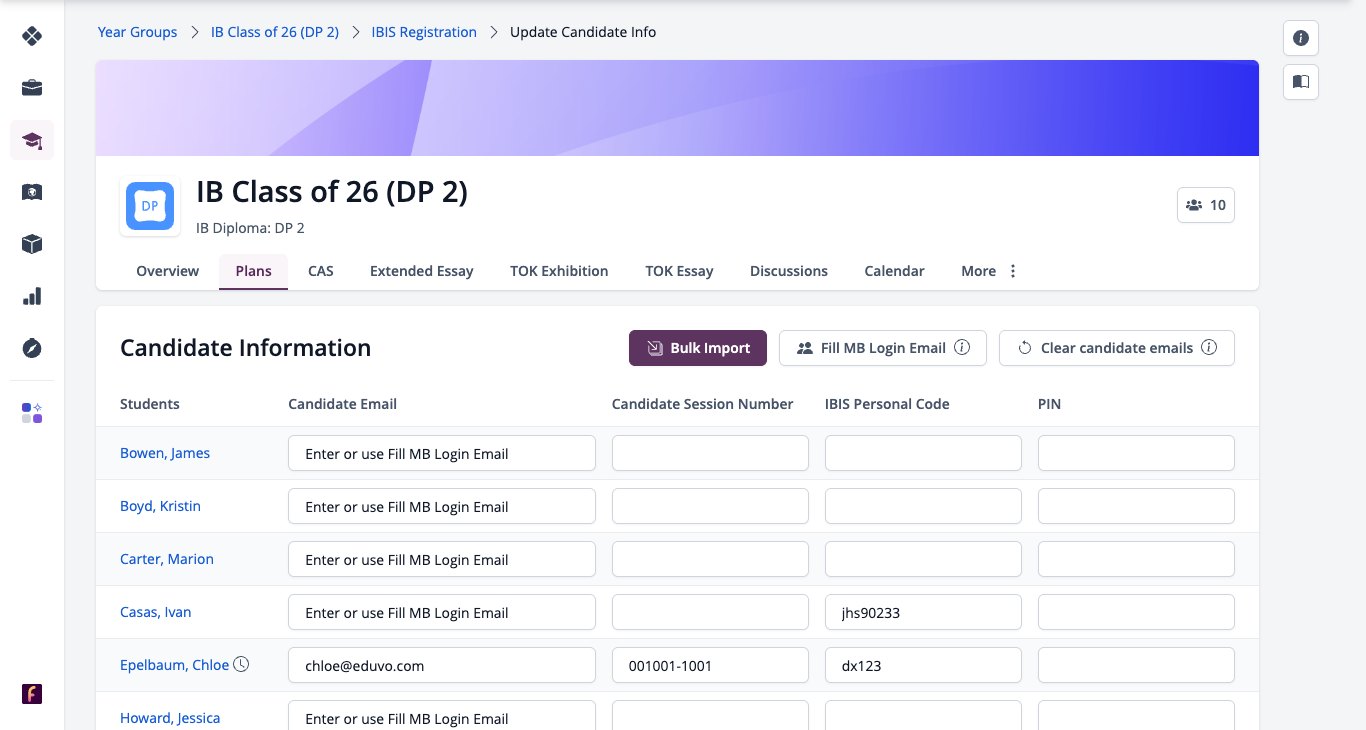Image resolution: width=1366 pixels, height=730 pixels.
Task: Click the info circle icon at top right
Action: click(x=1301, y=38)
